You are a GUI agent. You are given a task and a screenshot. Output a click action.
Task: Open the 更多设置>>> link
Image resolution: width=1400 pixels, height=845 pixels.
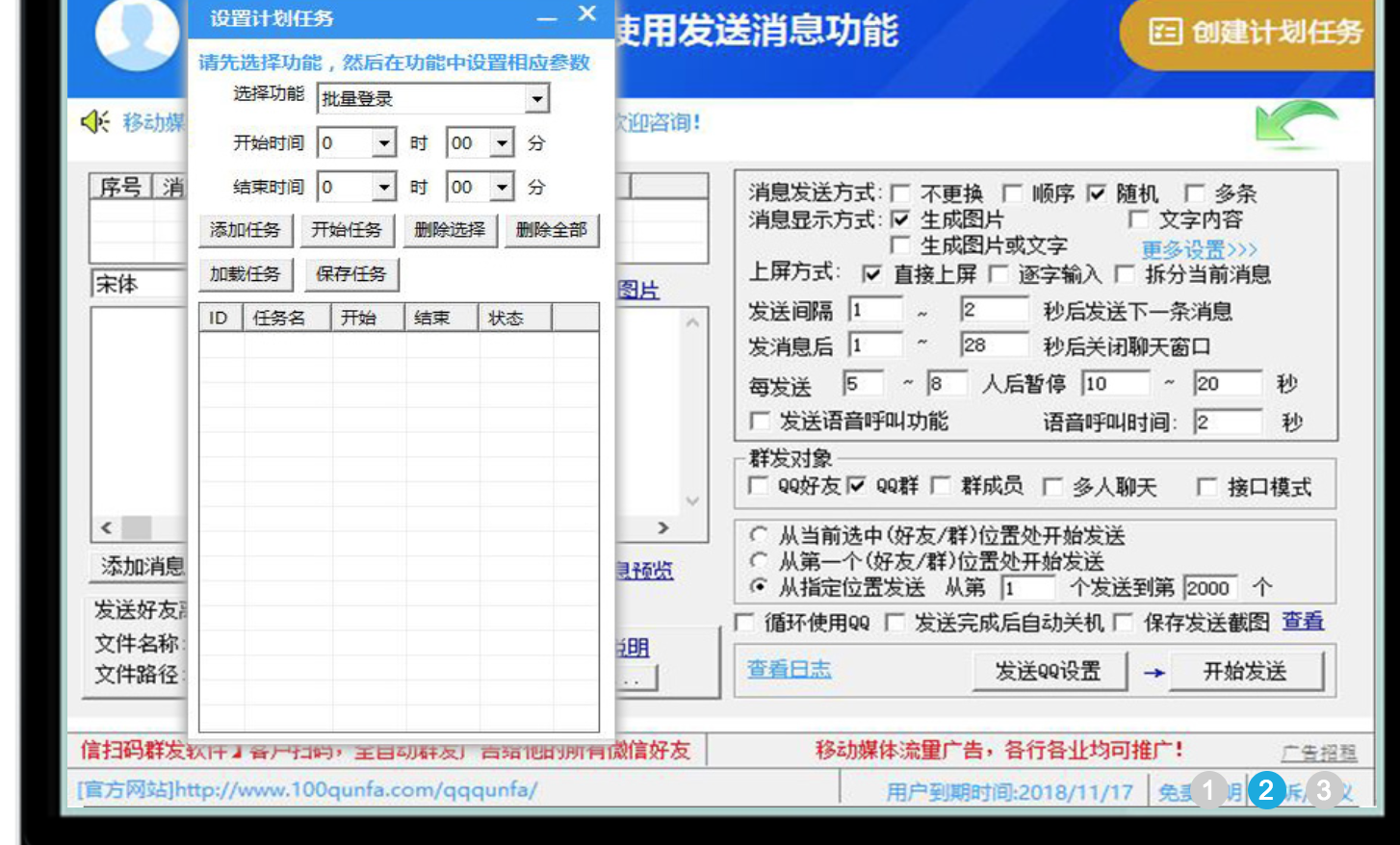click(x=1199, y=250)
